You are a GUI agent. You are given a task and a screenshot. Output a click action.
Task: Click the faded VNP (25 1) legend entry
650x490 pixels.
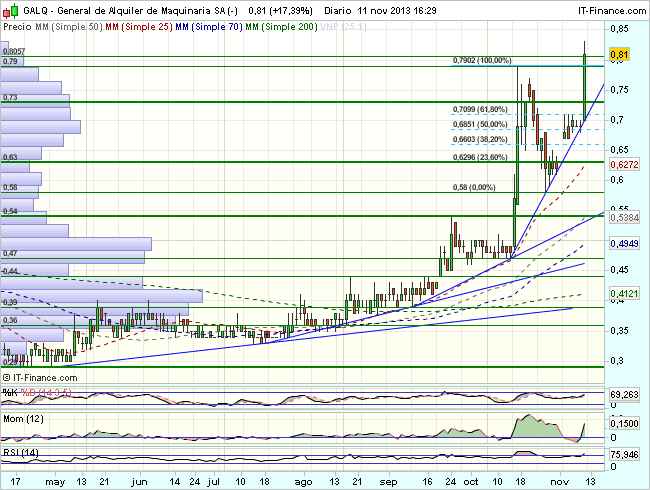(343, 27)
